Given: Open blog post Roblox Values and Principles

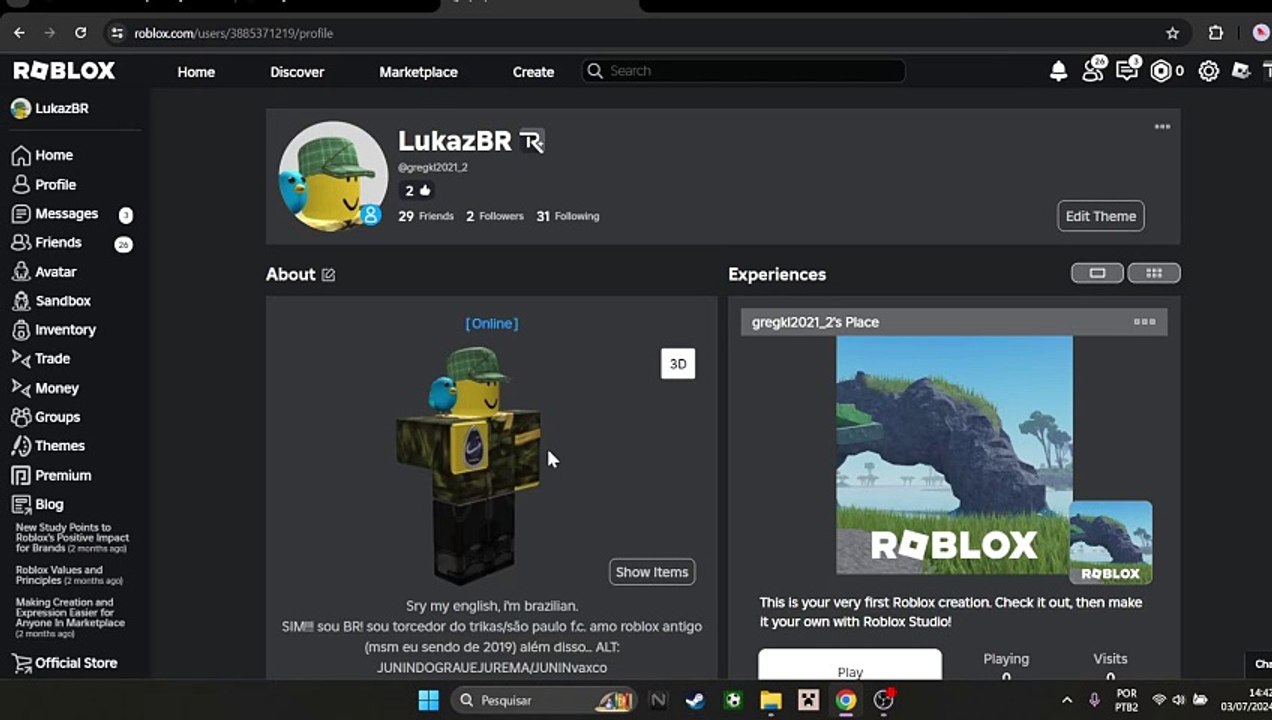Looking at the screenshot, I should coord(69,575).
